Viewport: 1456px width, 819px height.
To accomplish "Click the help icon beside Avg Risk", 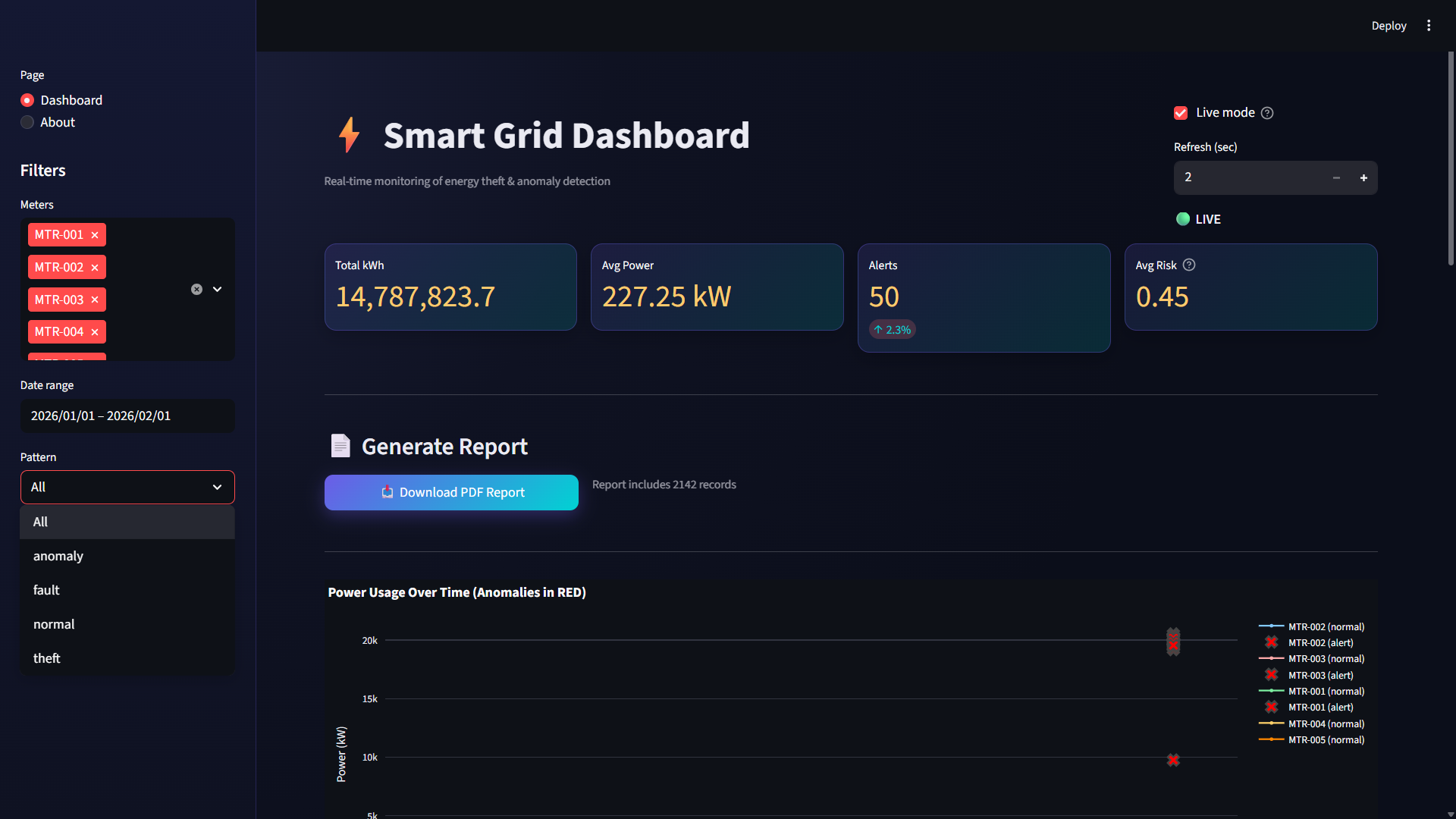I will [1188, 265].
